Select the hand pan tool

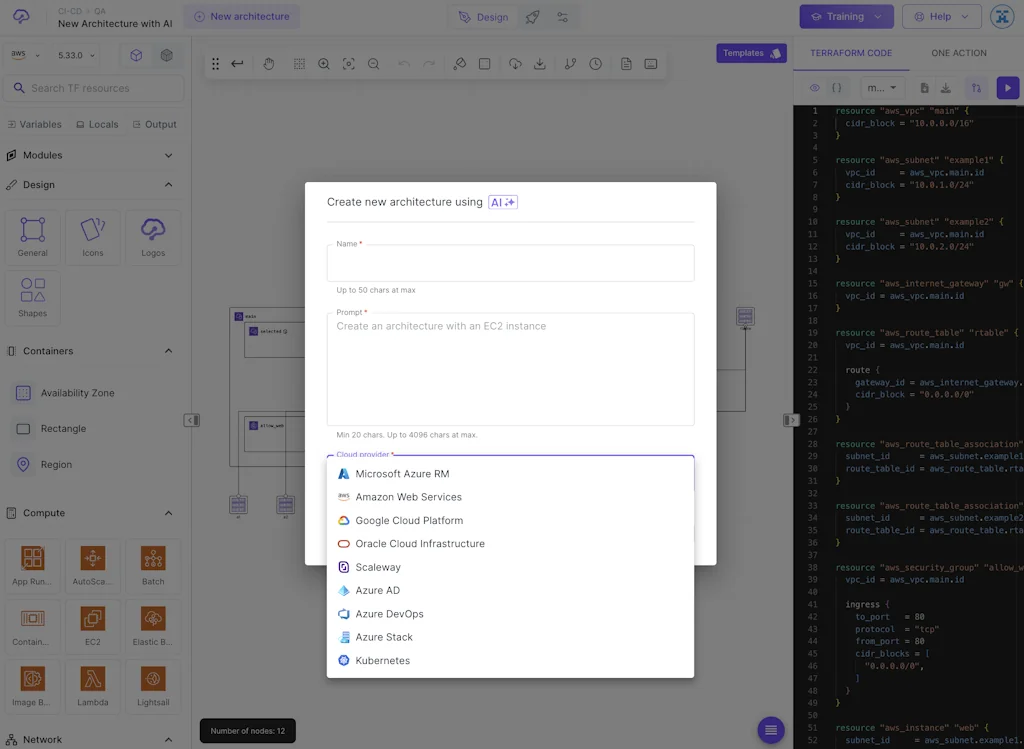tap(269, 64)
